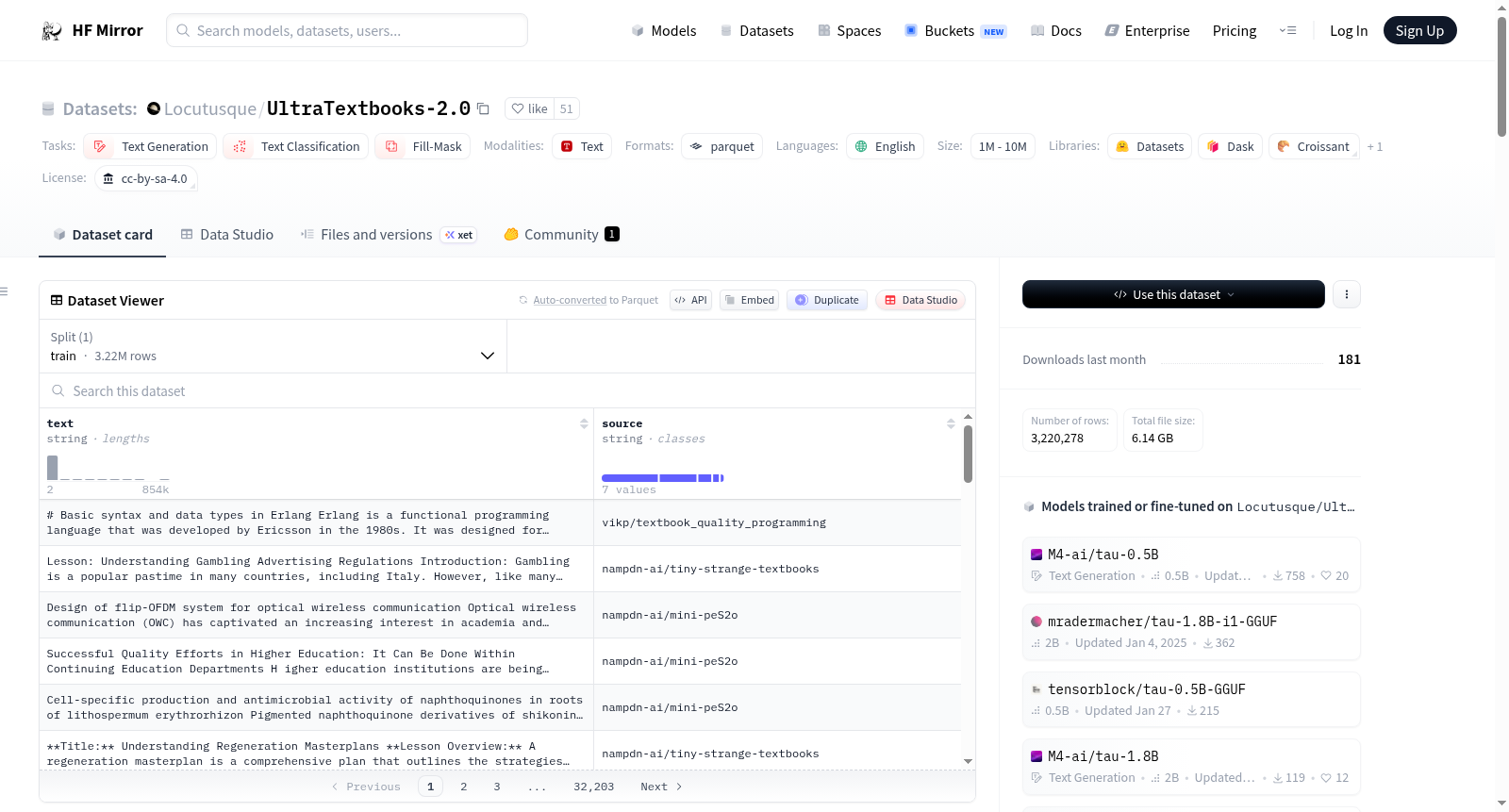Select the English language tag
The image size is (1509, 812).
tap(885, 146)
